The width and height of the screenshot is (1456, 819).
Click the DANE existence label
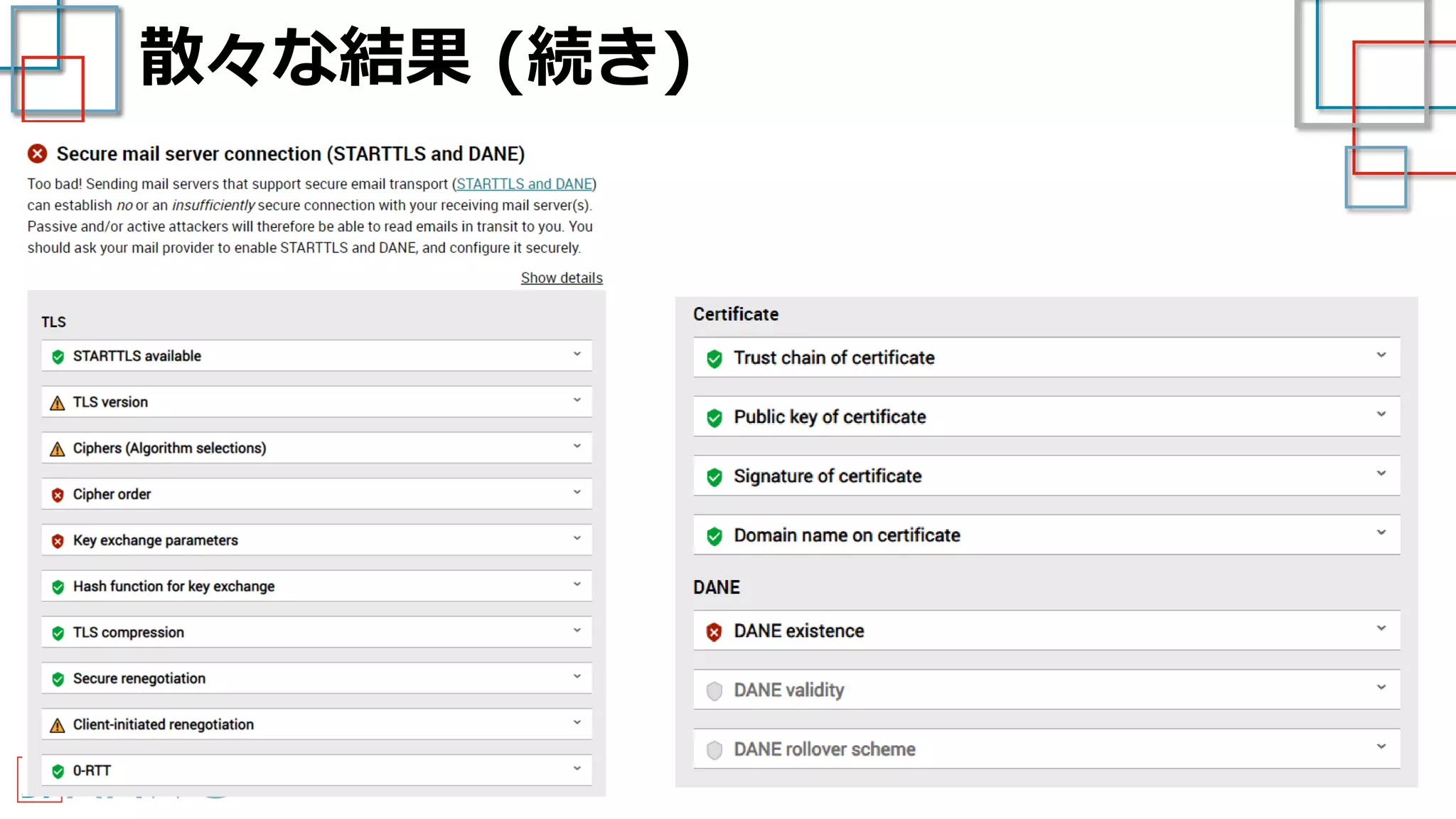point(799,631)
